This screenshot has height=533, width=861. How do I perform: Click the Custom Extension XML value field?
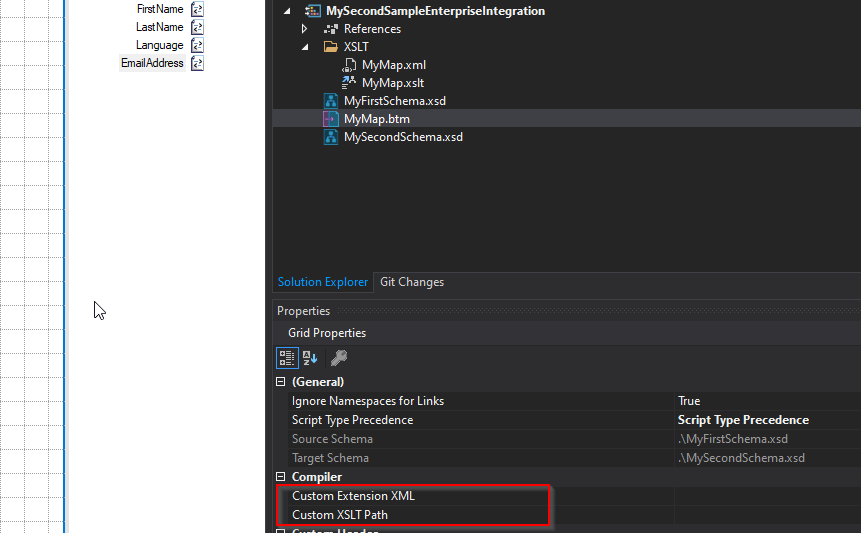765,496
